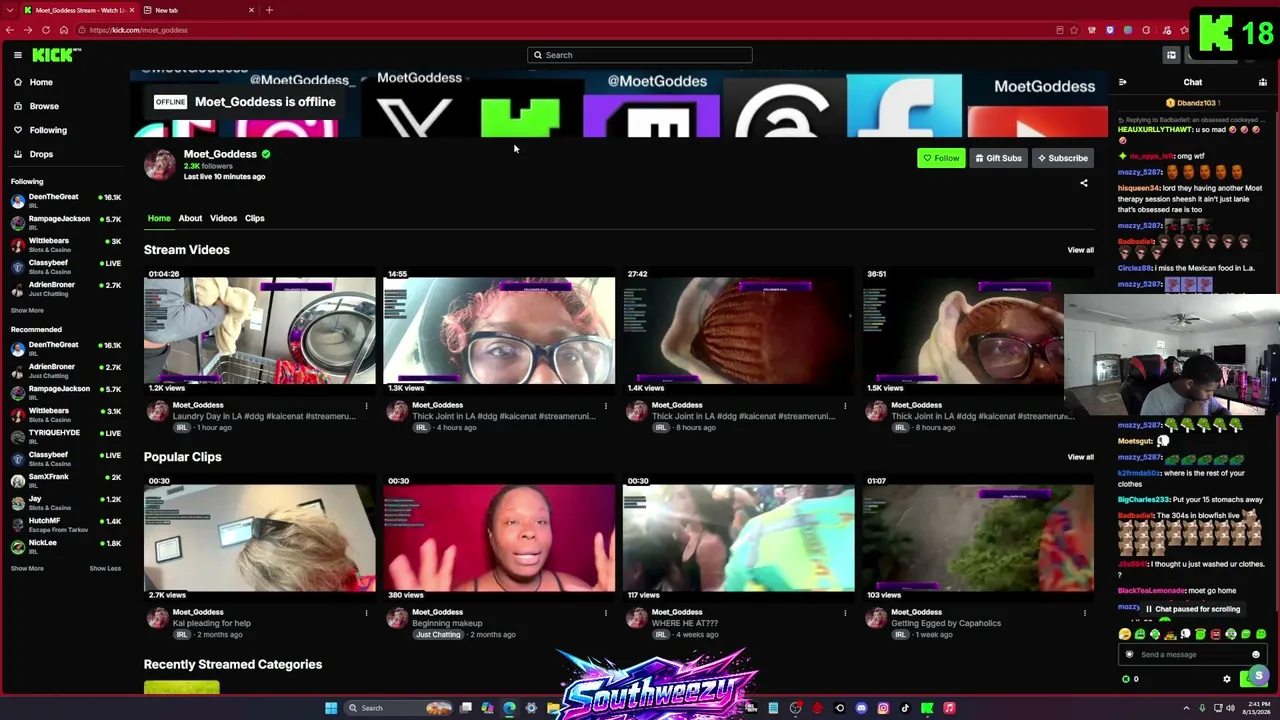This screenshot has height=720, width=1280.
Task: View all Popular Clips
Action: (1080, 457)
